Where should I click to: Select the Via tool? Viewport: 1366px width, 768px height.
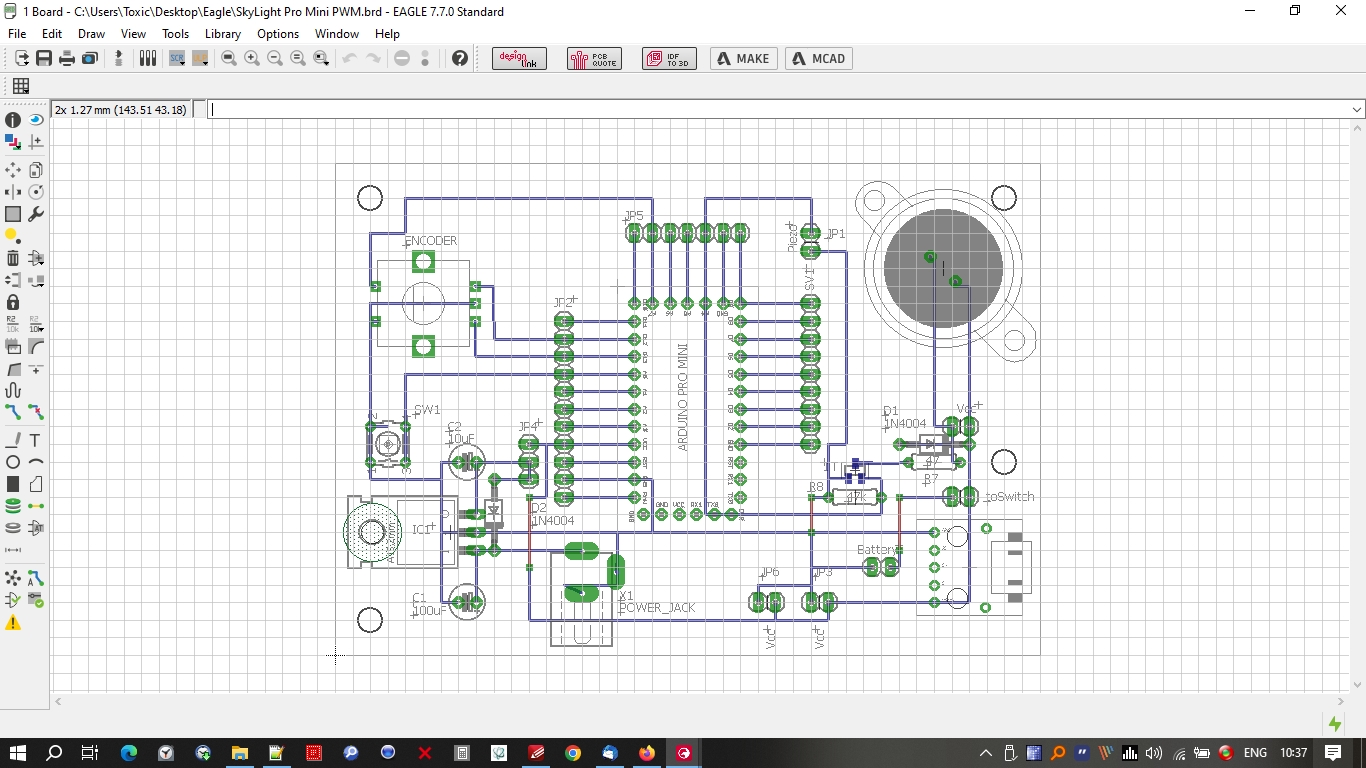13,506
